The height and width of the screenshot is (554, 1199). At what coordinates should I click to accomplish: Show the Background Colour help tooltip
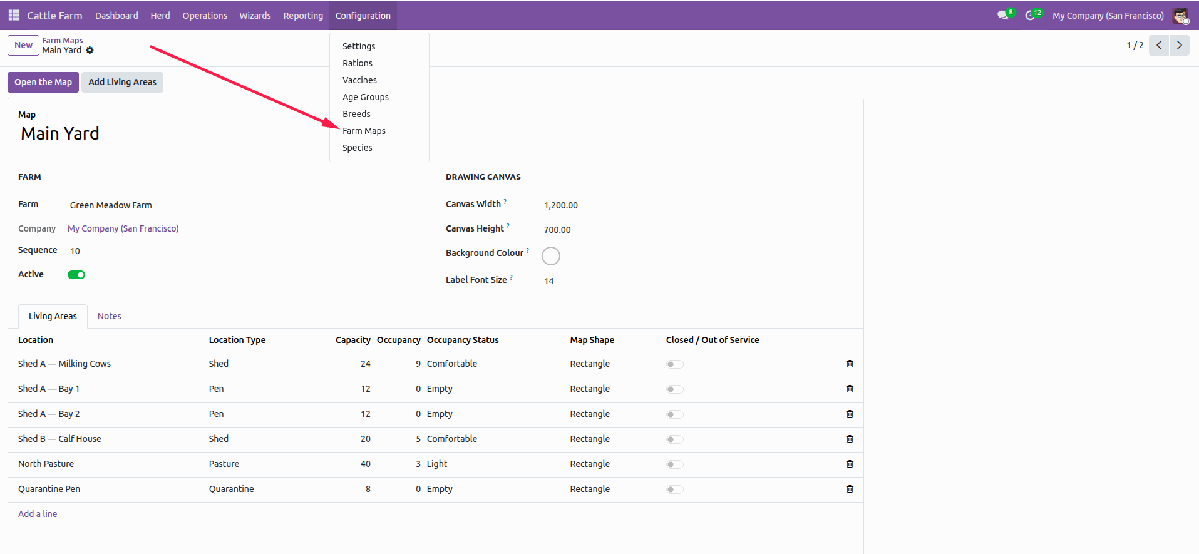[528, 250]
